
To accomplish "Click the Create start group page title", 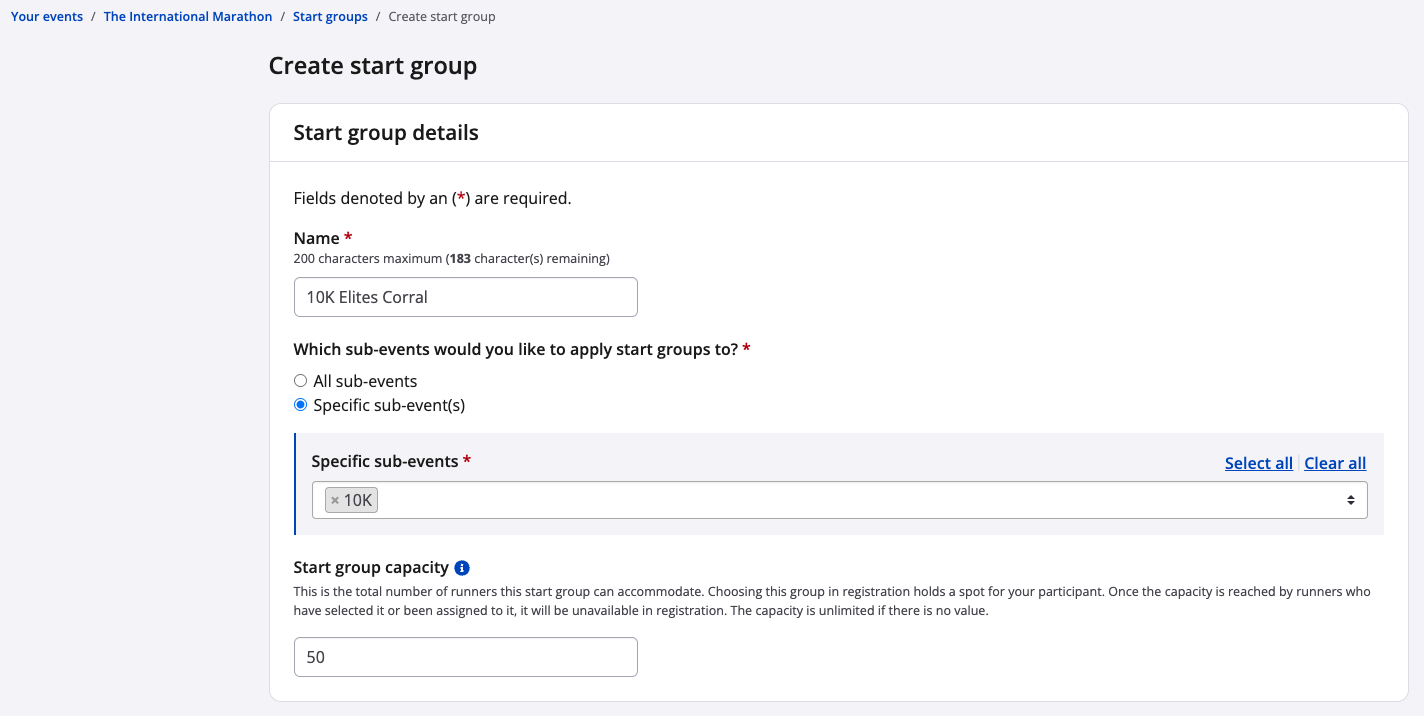I will [x=373, y=66].
